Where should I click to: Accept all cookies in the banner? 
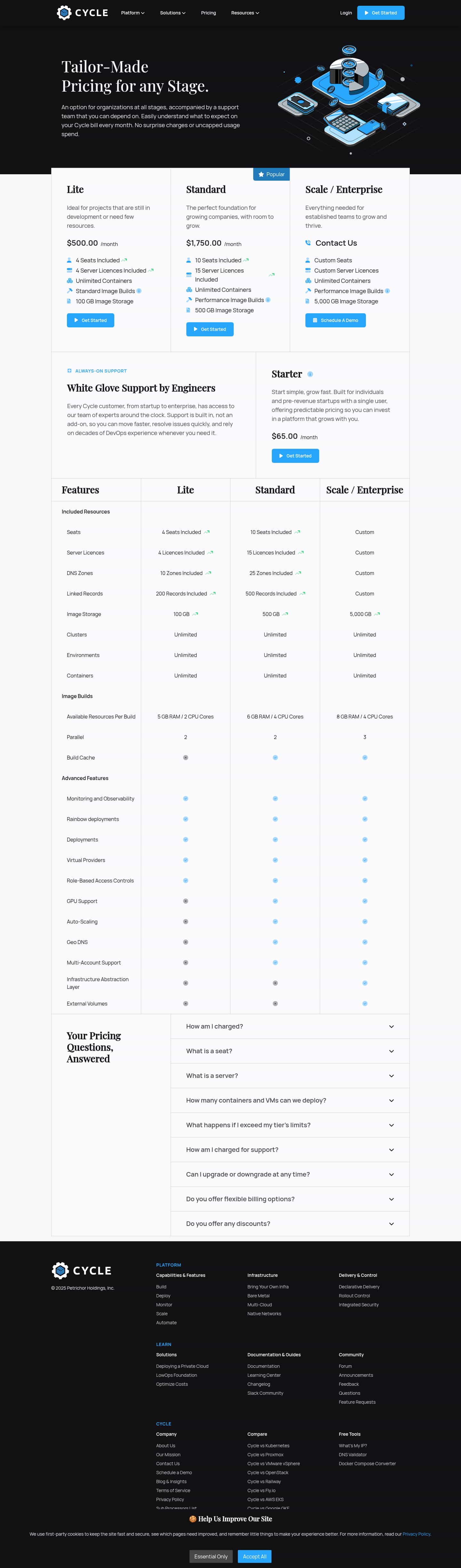click(x=254, y=1556)
